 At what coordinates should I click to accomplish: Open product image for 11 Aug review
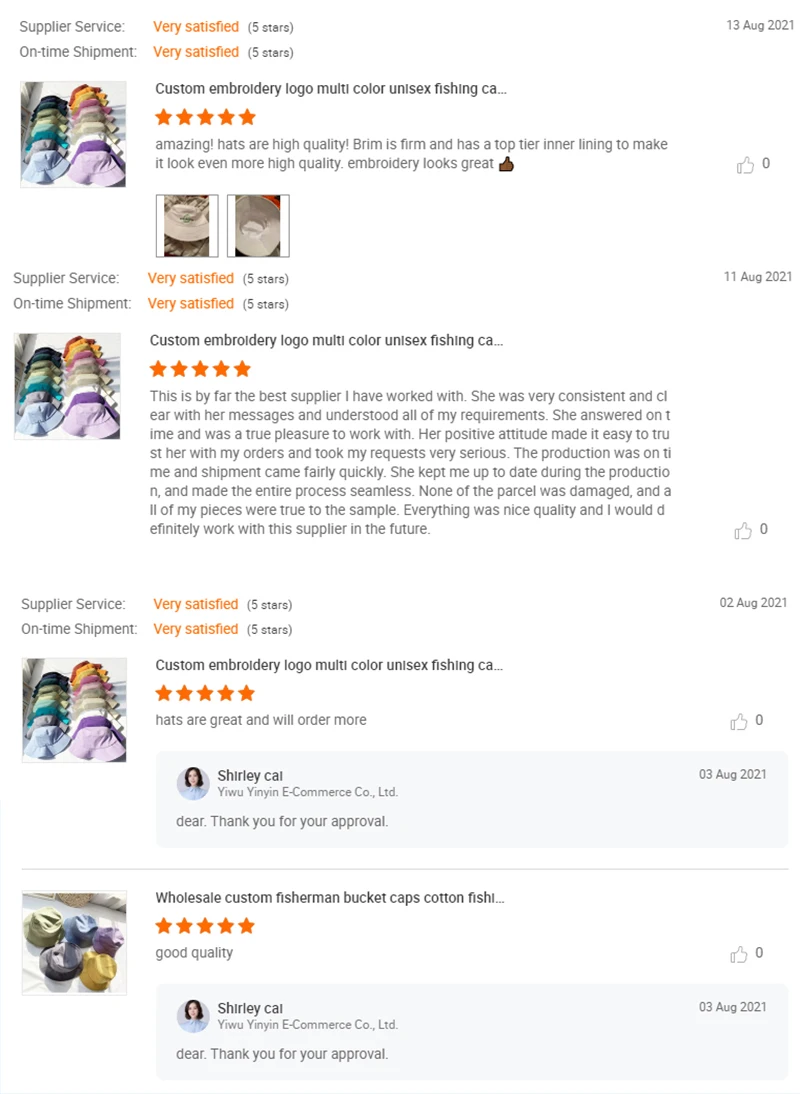(68, 386)
